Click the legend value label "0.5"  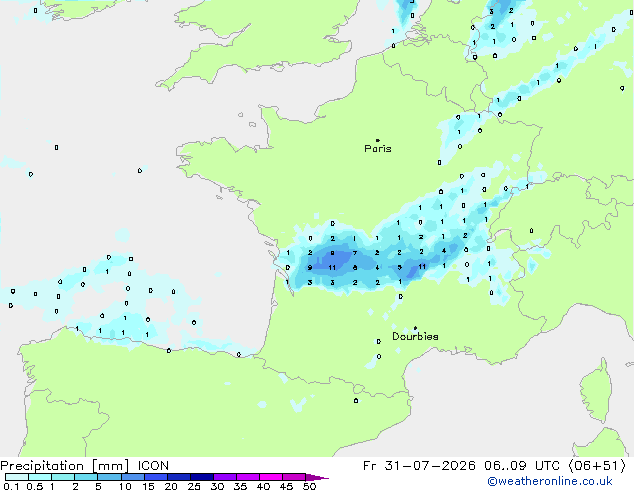35,486
